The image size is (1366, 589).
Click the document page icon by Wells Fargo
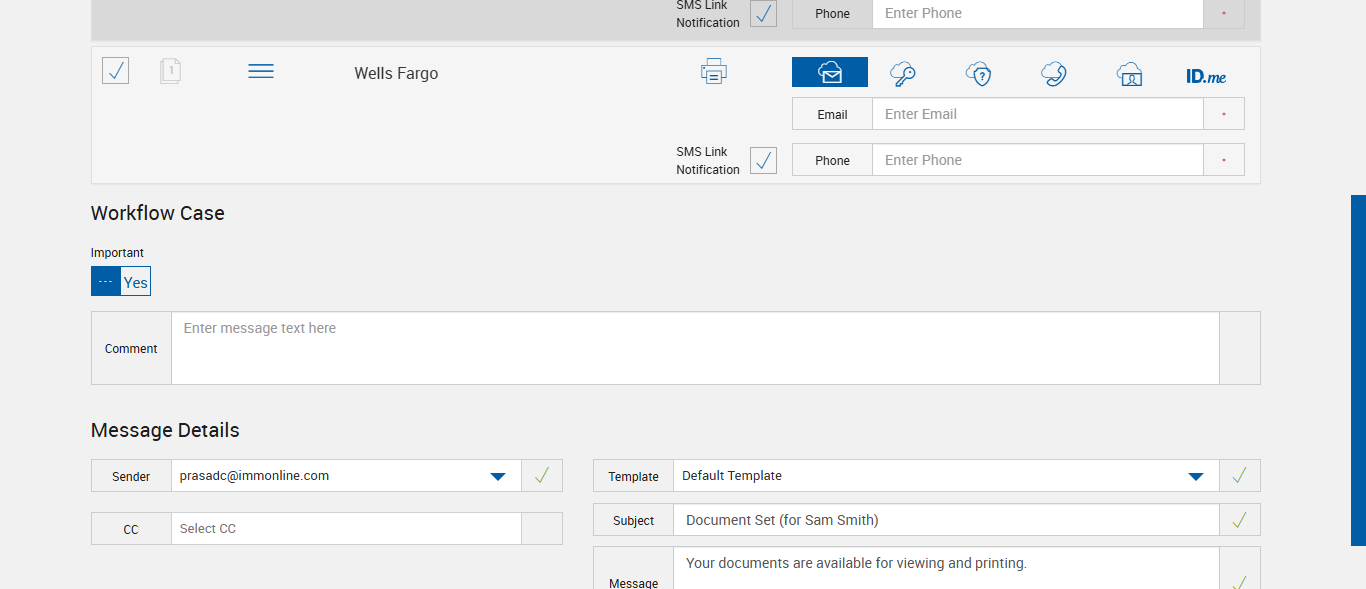tap(170, 71)
